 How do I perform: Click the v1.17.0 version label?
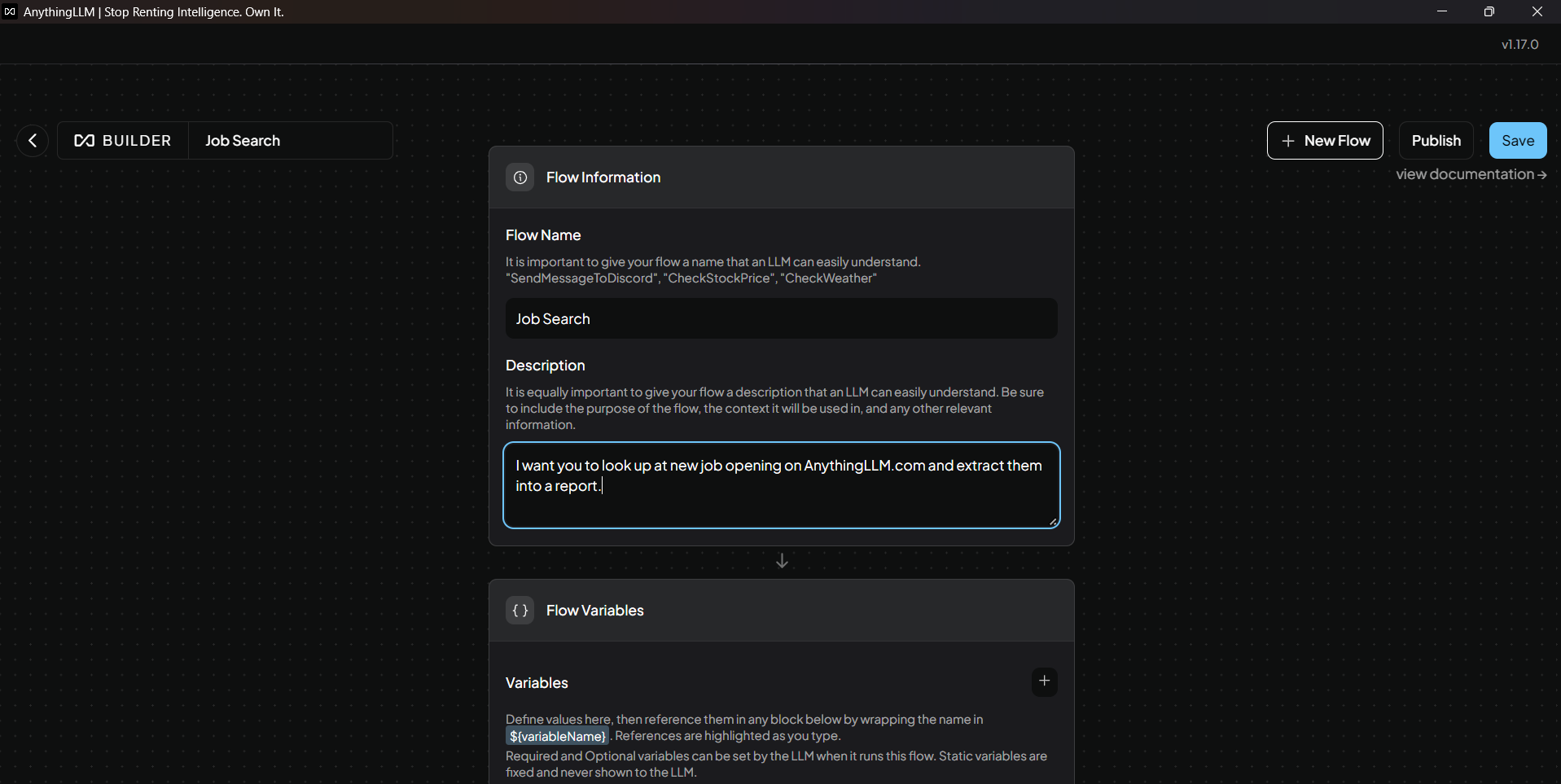pos(1520,45)
